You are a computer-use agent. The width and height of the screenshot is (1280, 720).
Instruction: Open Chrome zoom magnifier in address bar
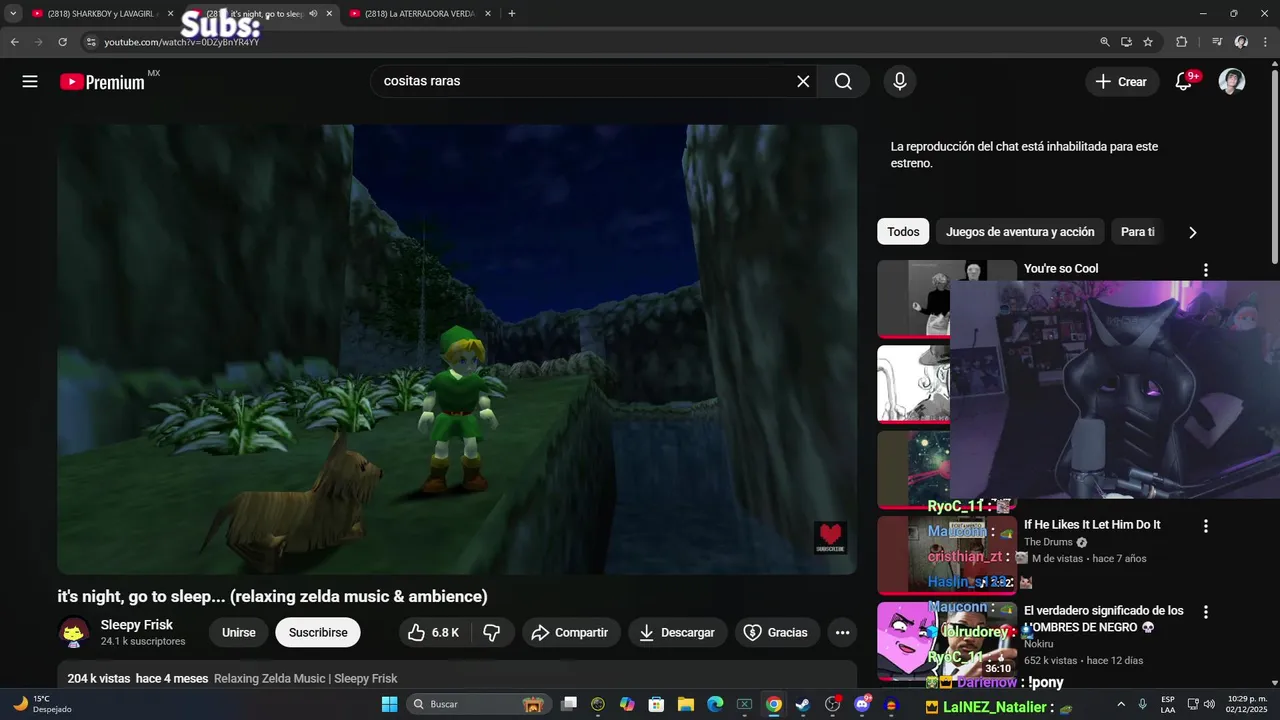coord(1105,42)
